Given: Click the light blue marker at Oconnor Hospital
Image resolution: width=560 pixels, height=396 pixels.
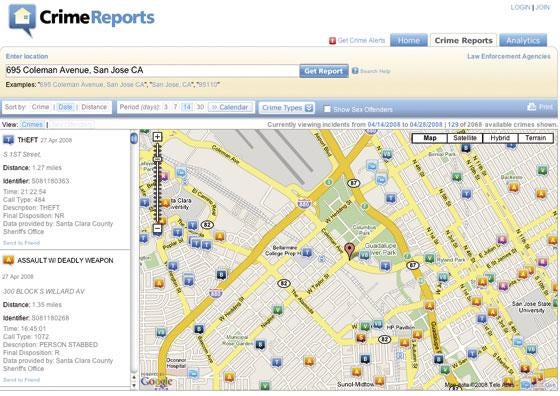Looking at the screenshot, I should pyautogui.click(x=193, y=374).
